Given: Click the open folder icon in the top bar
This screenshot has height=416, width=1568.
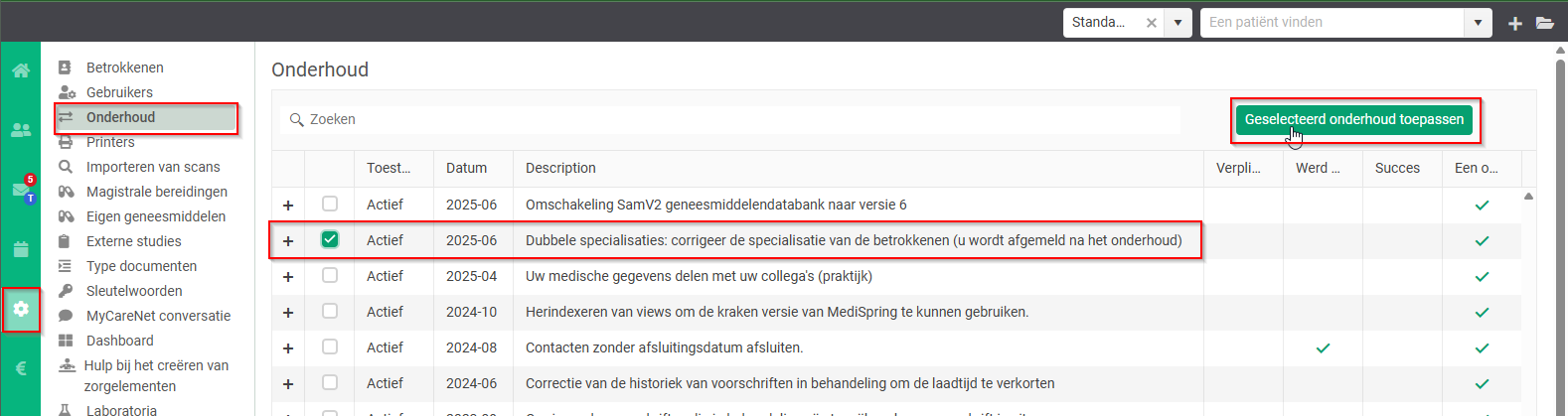Looking at the screenshot, I should (1545, 23).
